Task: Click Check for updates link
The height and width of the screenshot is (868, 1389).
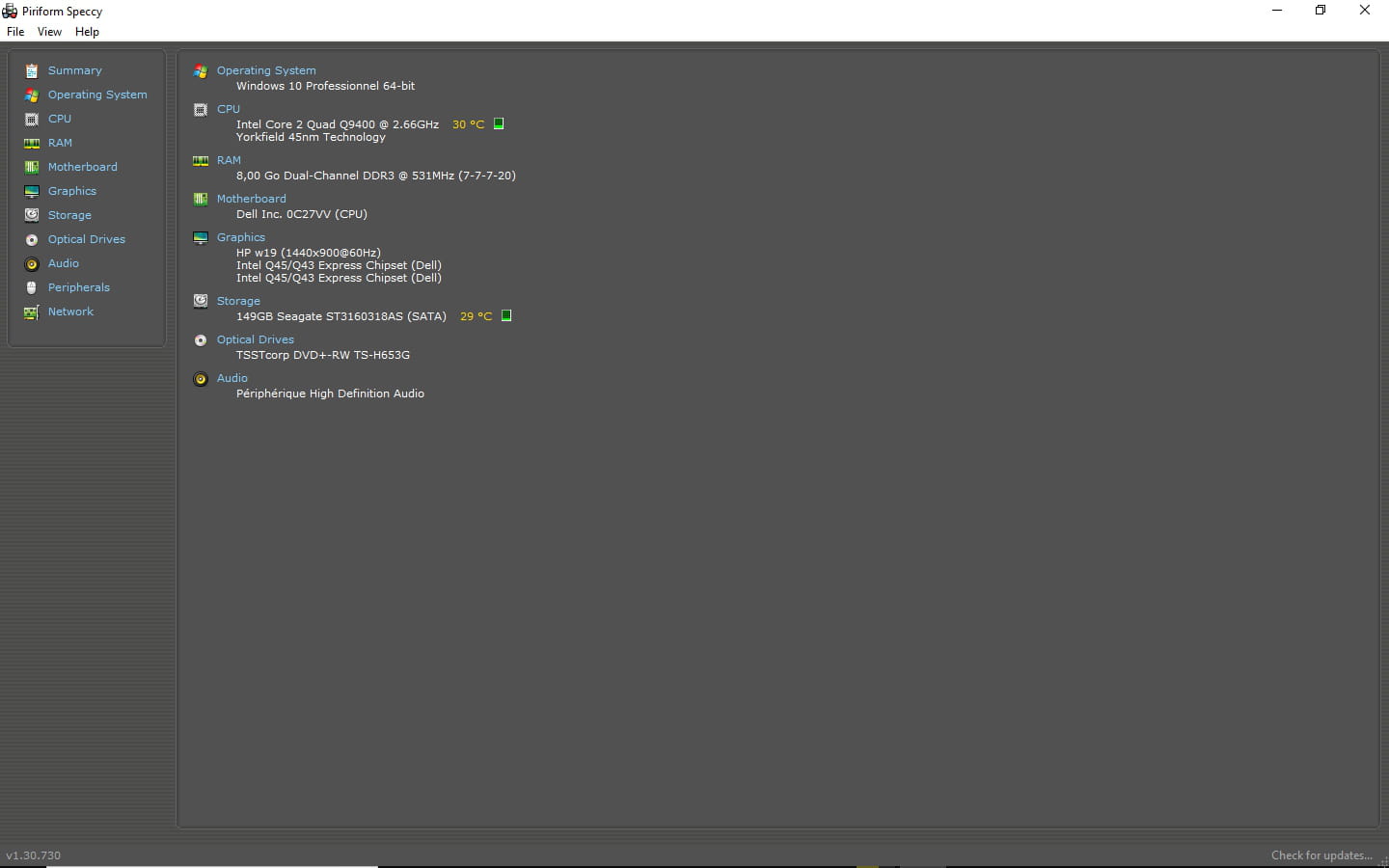Action: [x=1321, y=855]
